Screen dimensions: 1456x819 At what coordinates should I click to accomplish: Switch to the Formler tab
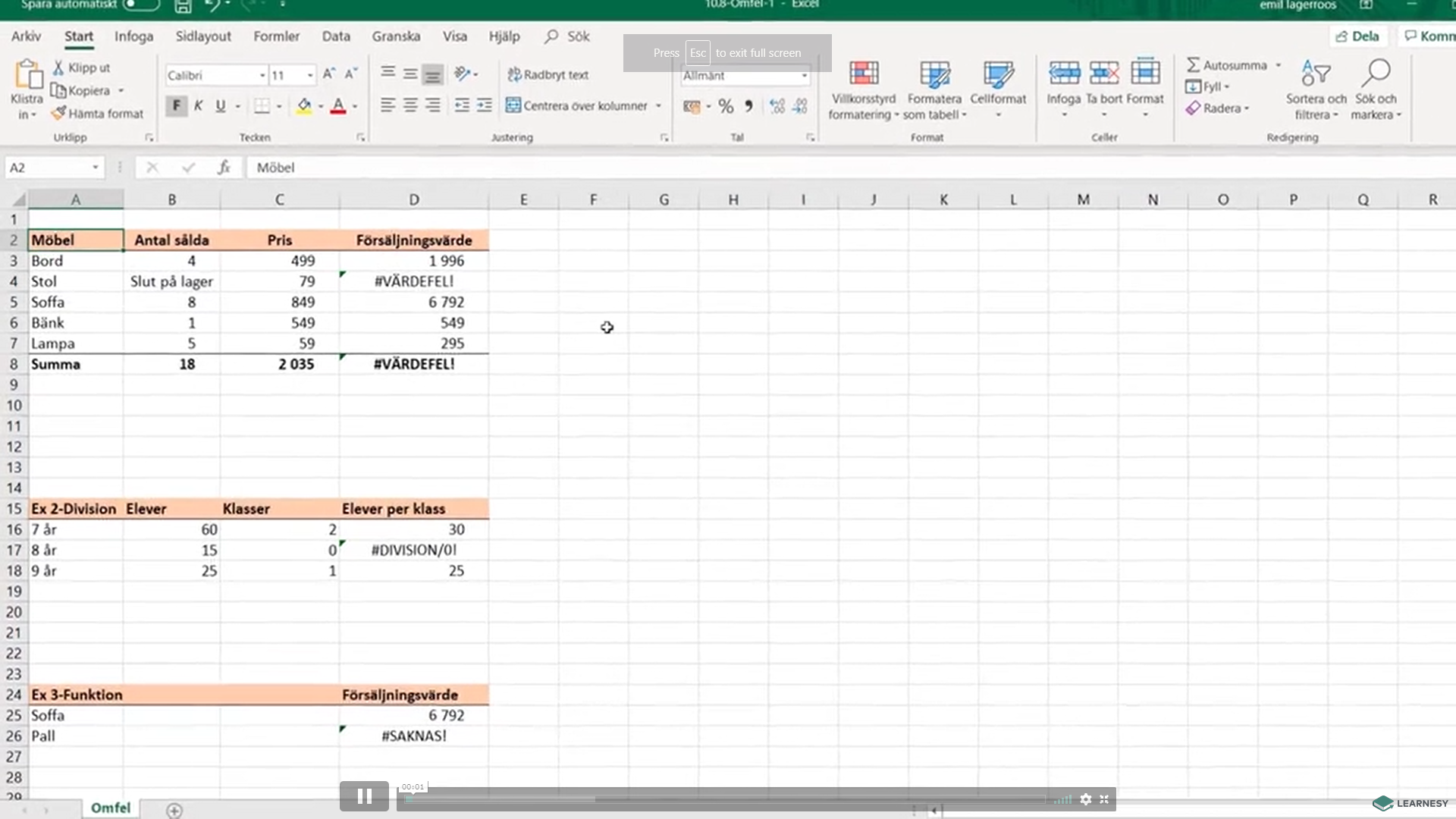(276, 36)
